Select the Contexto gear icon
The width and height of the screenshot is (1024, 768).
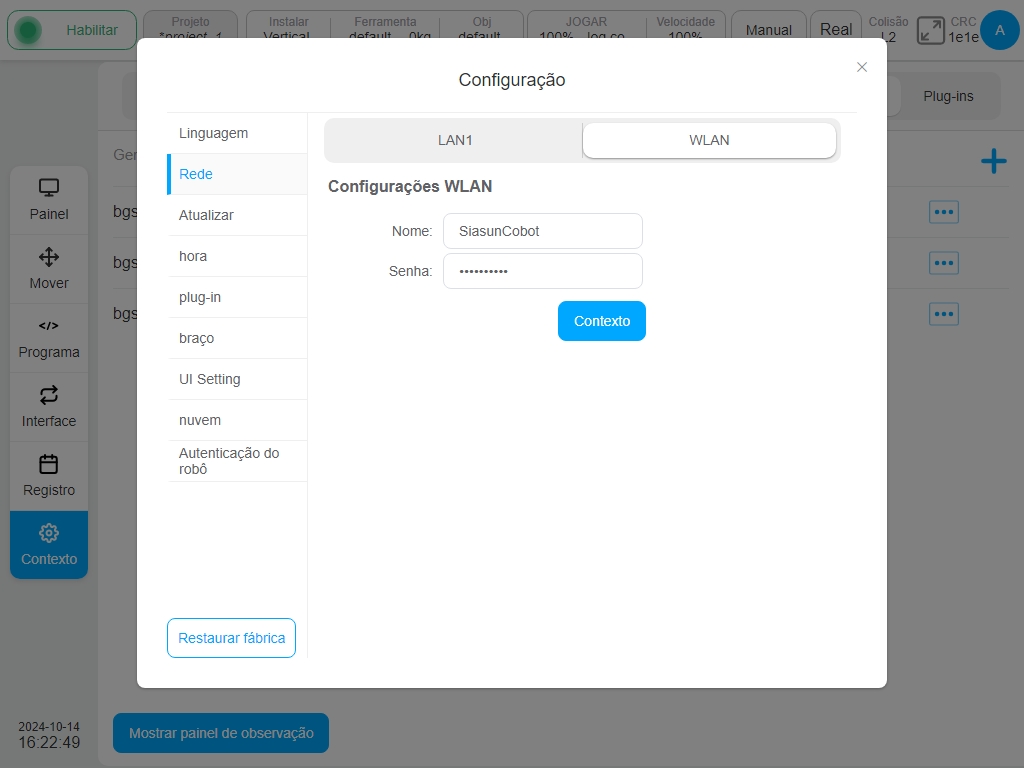tap(49, 533)
